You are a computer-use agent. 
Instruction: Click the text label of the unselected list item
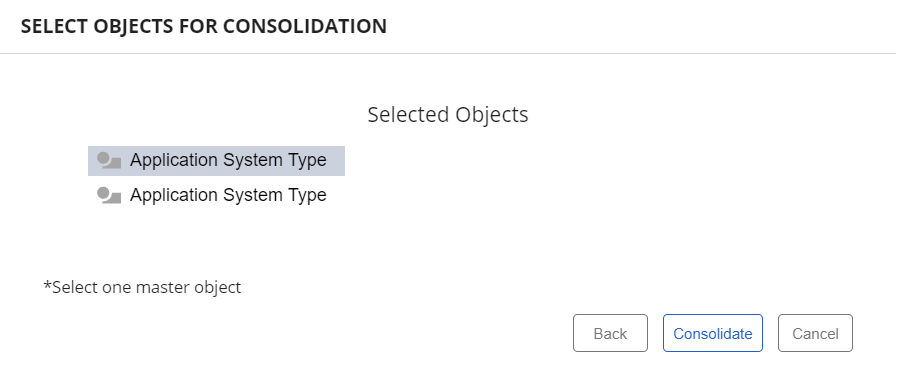coord(228,195)
